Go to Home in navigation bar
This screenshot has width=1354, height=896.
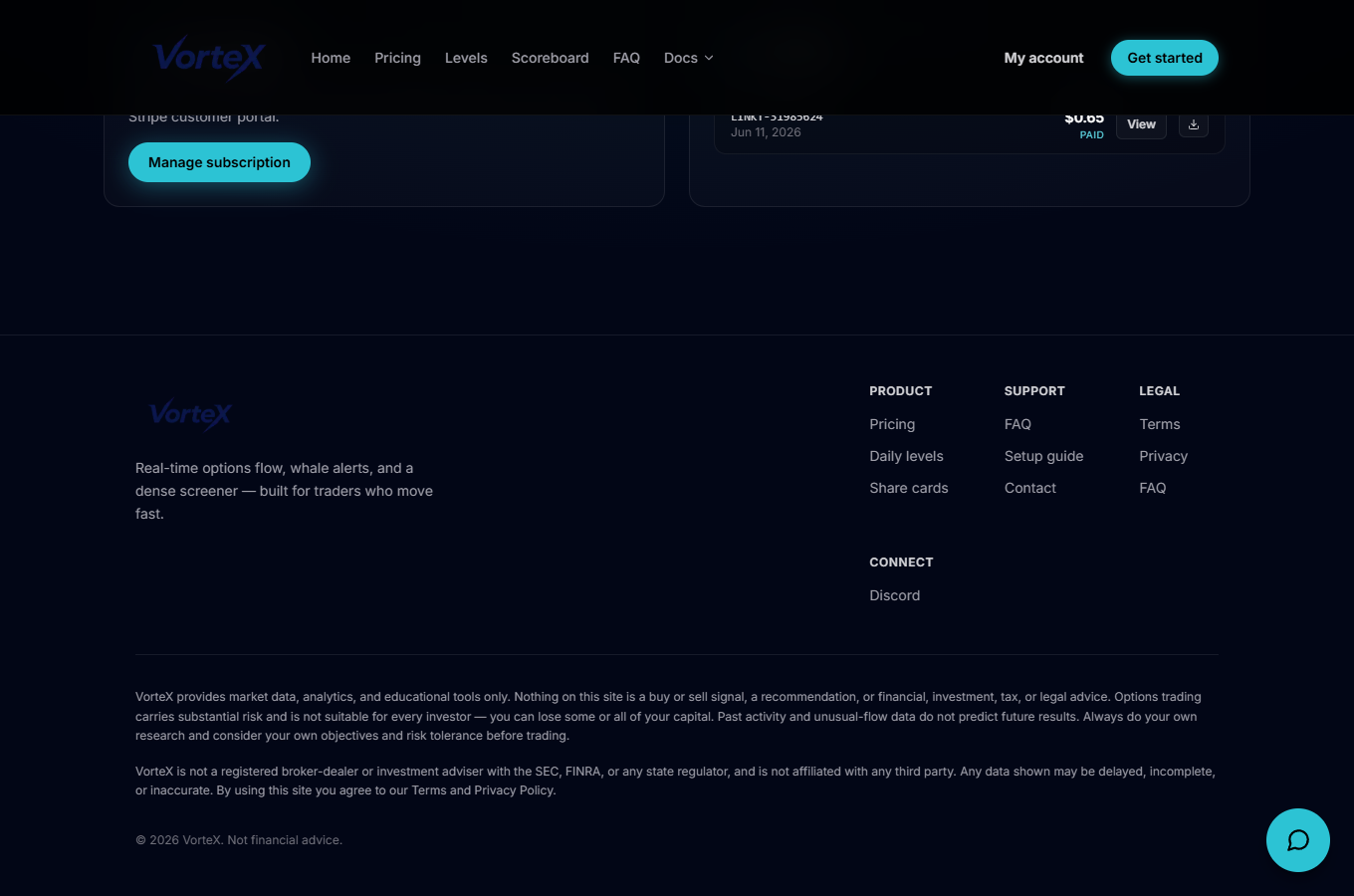(x=331, y=58)
